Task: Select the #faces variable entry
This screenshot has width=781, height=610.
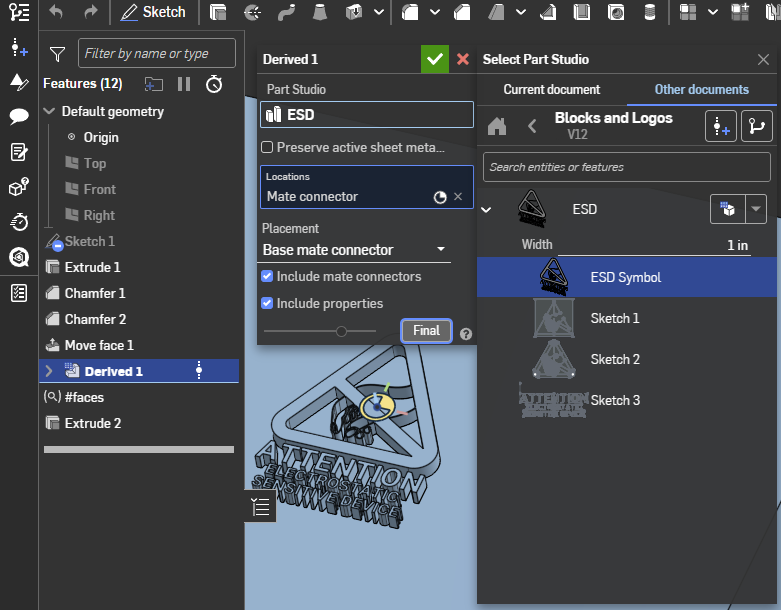Action: 84,397
